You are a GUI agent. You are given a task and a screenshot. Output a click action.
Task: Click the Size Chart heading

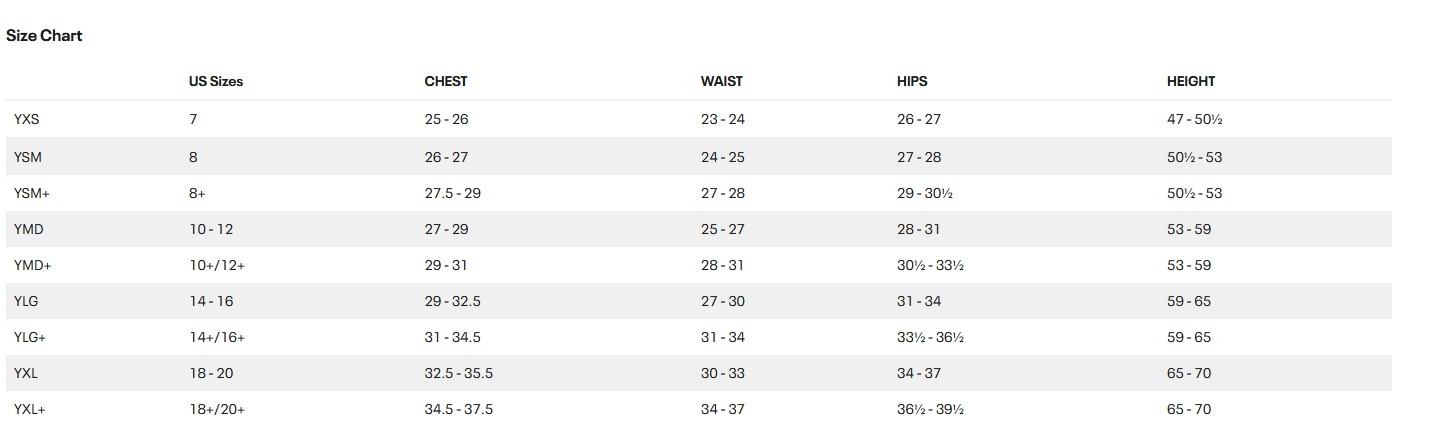[44, 36]
